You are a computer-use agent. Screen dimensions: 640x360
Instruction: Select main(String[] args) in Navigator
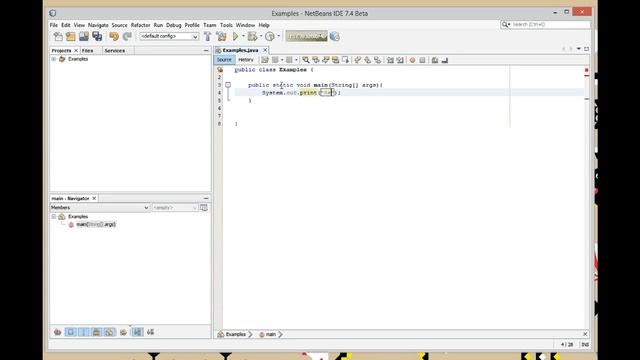pos(96,224)
